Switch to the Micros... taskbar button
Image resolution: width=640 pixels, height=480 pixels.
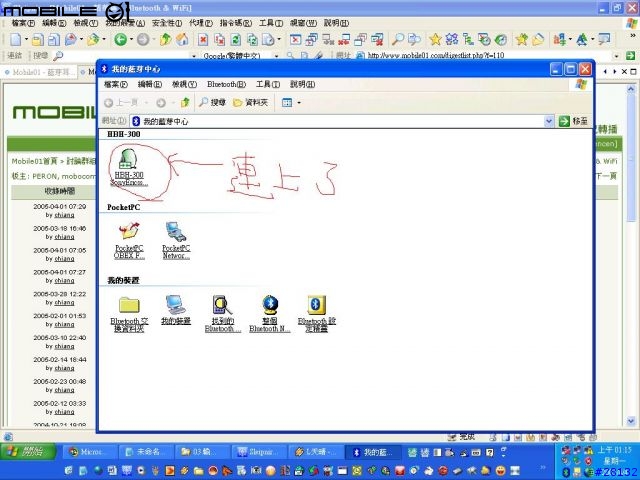[90, 452]
